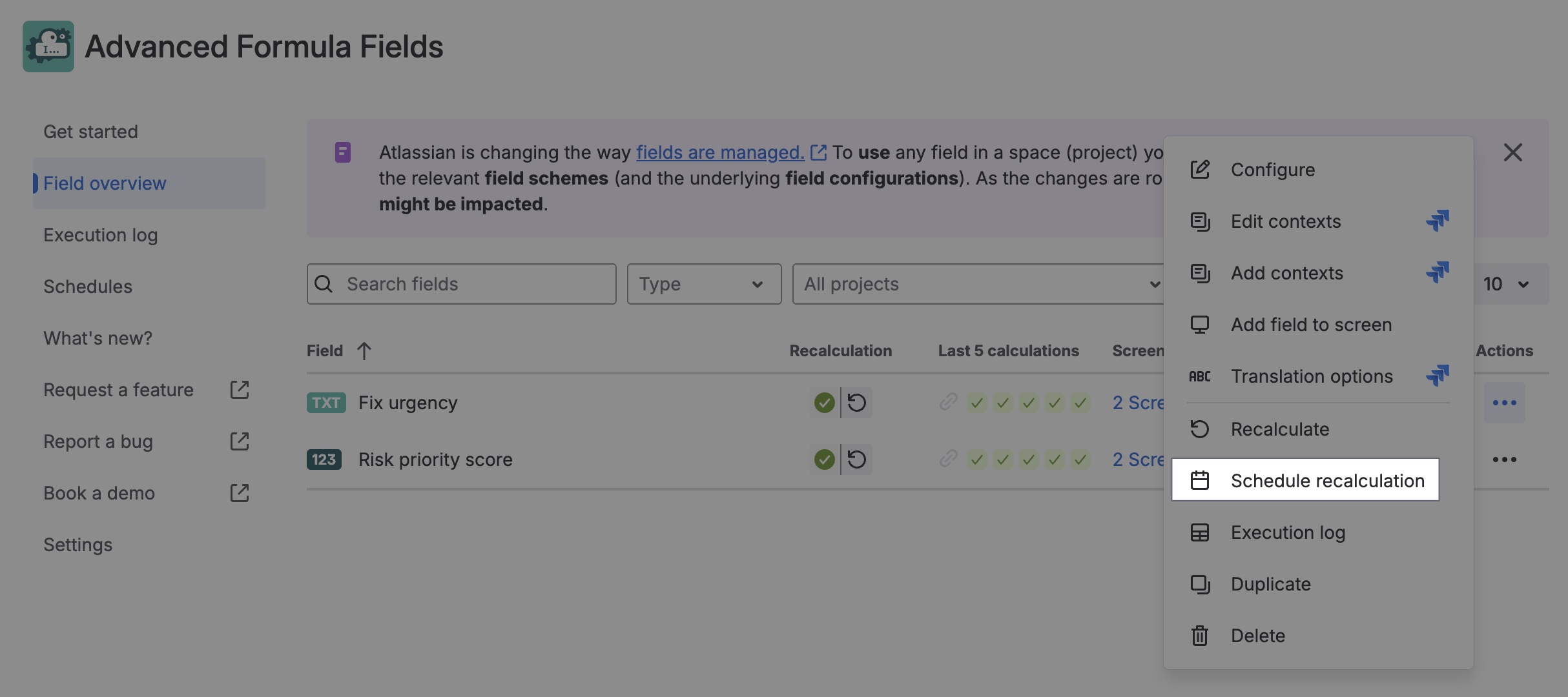Viewport: 1568px width, 697px height.
Task: Click the Jira icon beside Edit contexts
Action: tap(1438, 221)
